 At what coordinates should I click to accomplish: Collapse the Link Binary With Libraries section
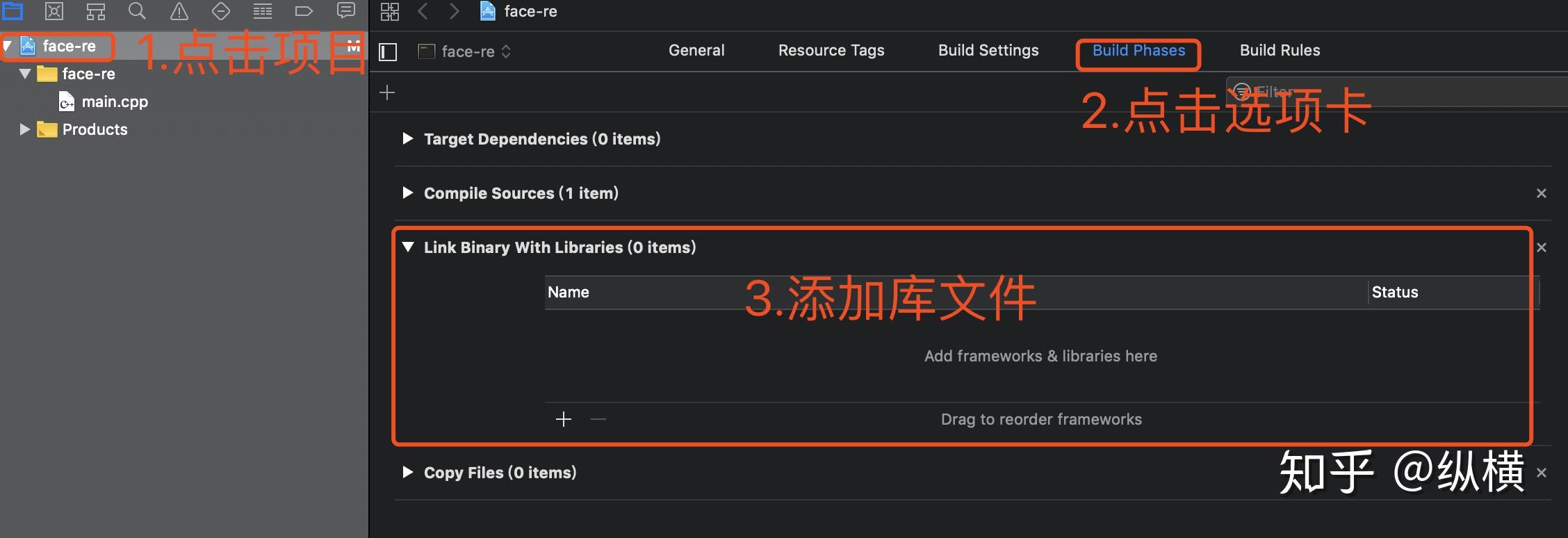409,247
